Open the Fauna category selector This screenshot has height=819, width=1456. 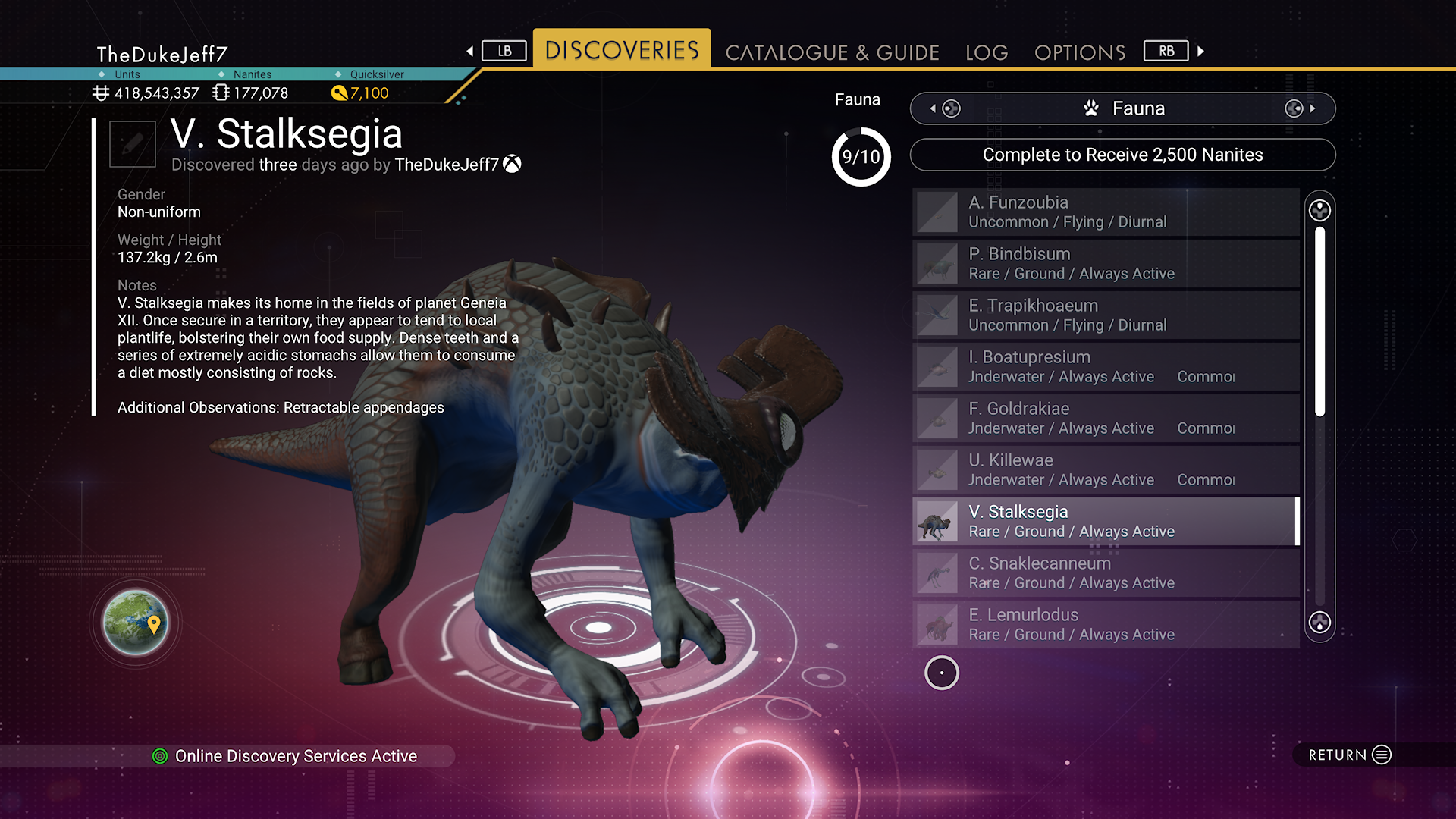click(1122, 108)
